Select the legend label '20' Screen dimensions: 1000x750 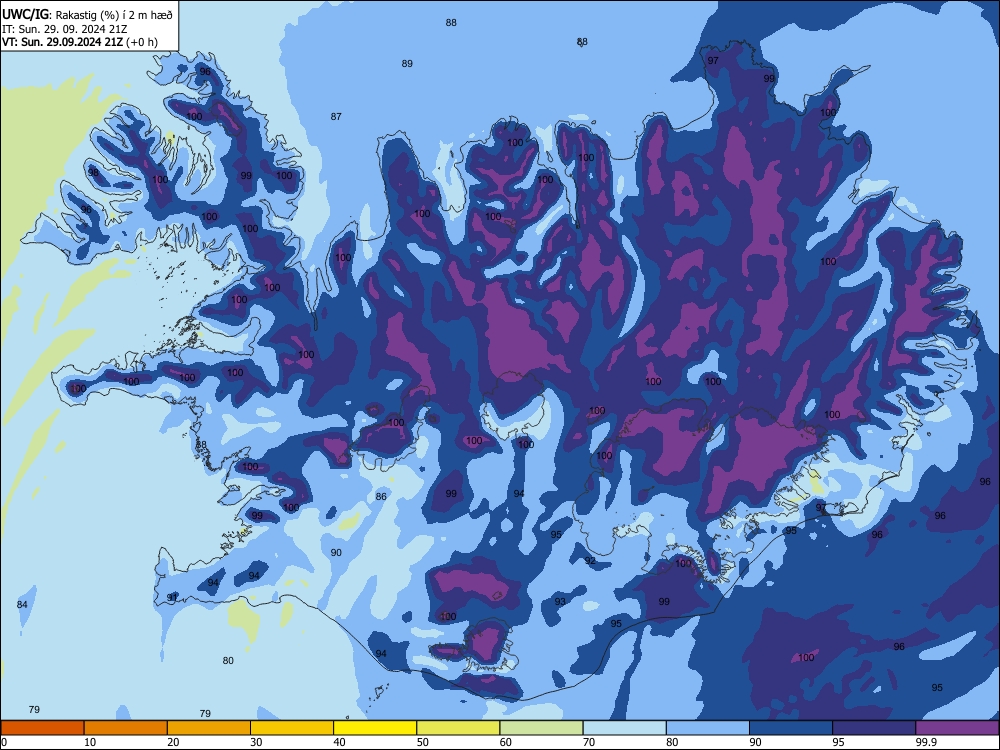[173, 742]
